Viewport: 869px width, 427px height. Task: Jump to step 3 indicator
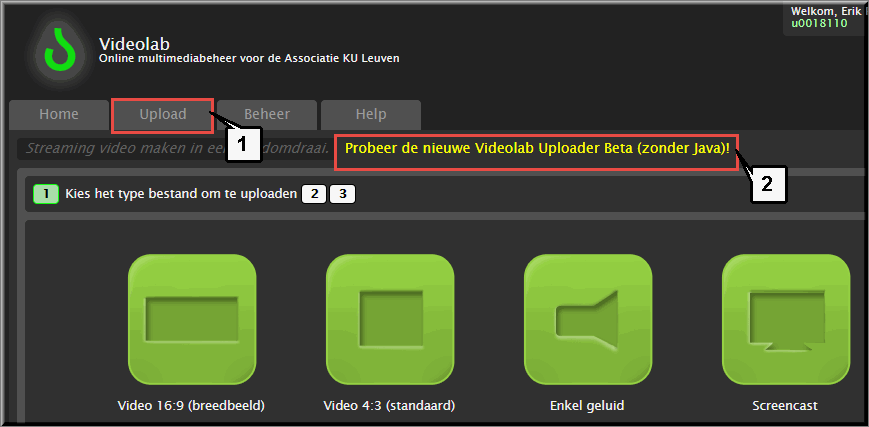coord(343,195)
